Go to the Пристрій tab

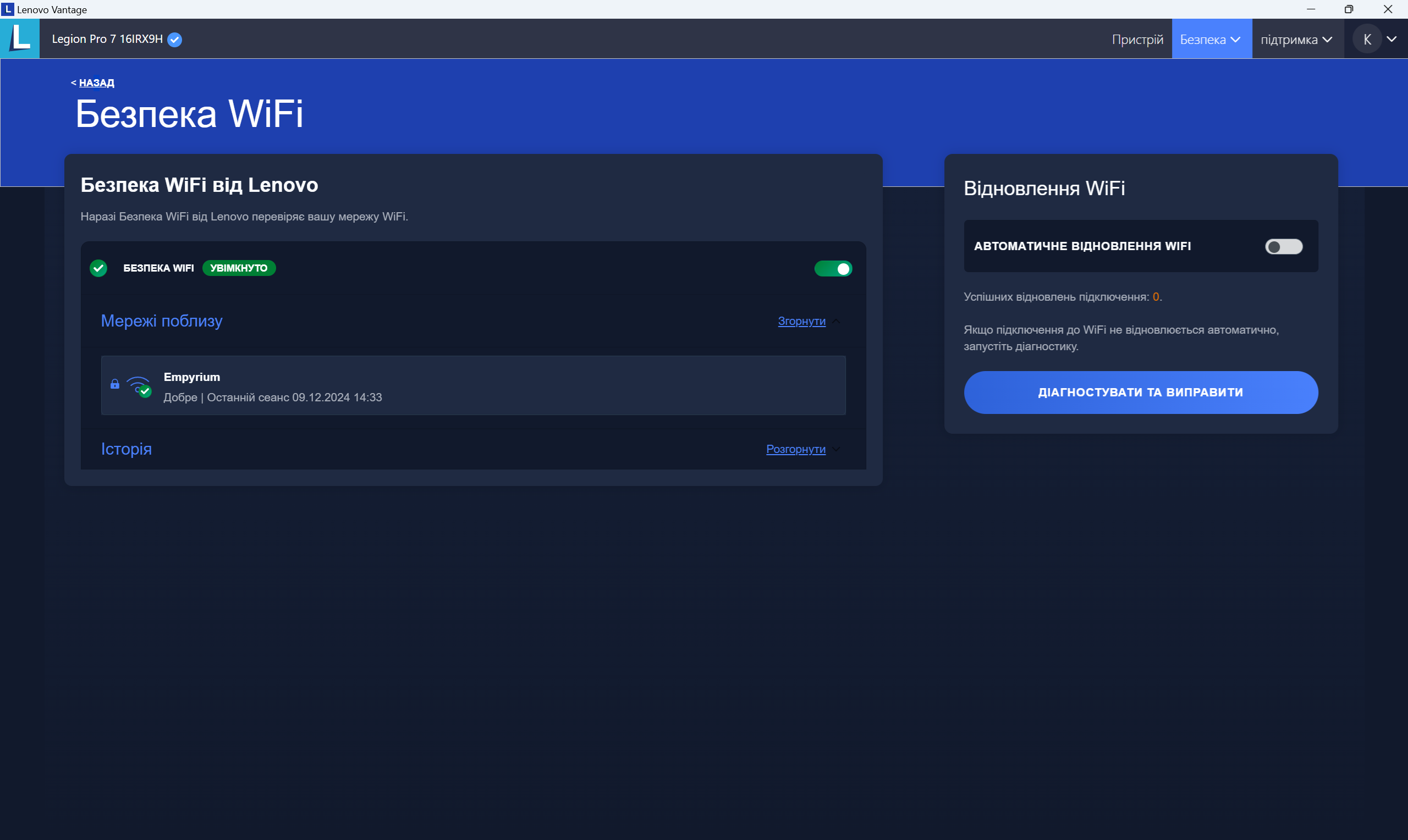[1137, 40]
